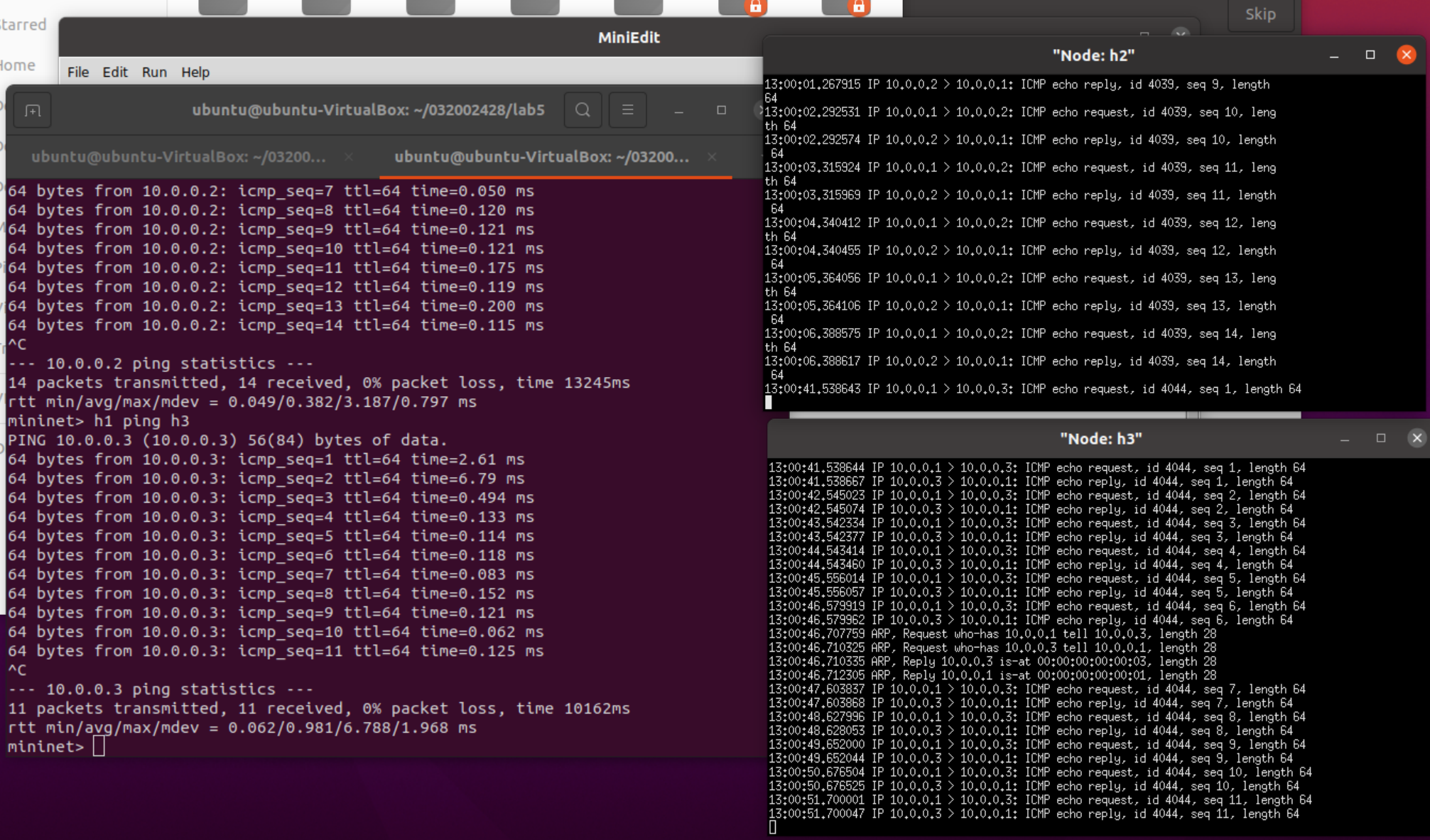The image size is (1430, 840).
Task: Close the "Node: h3" xterm window
Action: pos(1417,438)
